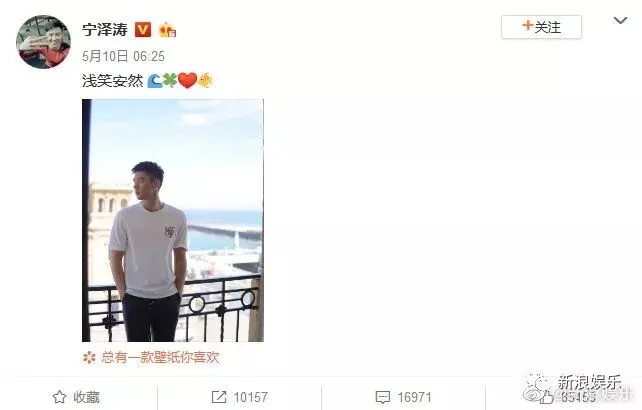Follow the user with +关注 button
The image size is (642, 410).
[x=541, y=27]
